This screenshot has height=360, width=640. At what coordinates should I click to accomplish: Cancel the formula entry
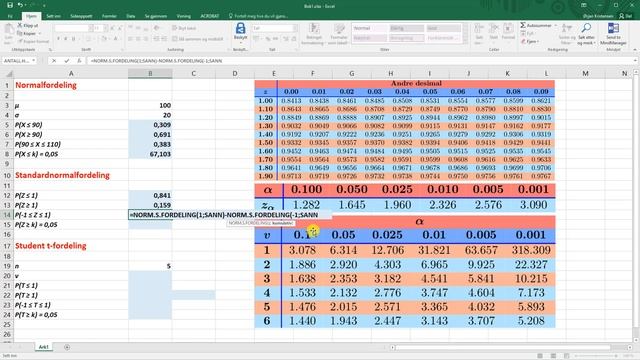54,61
